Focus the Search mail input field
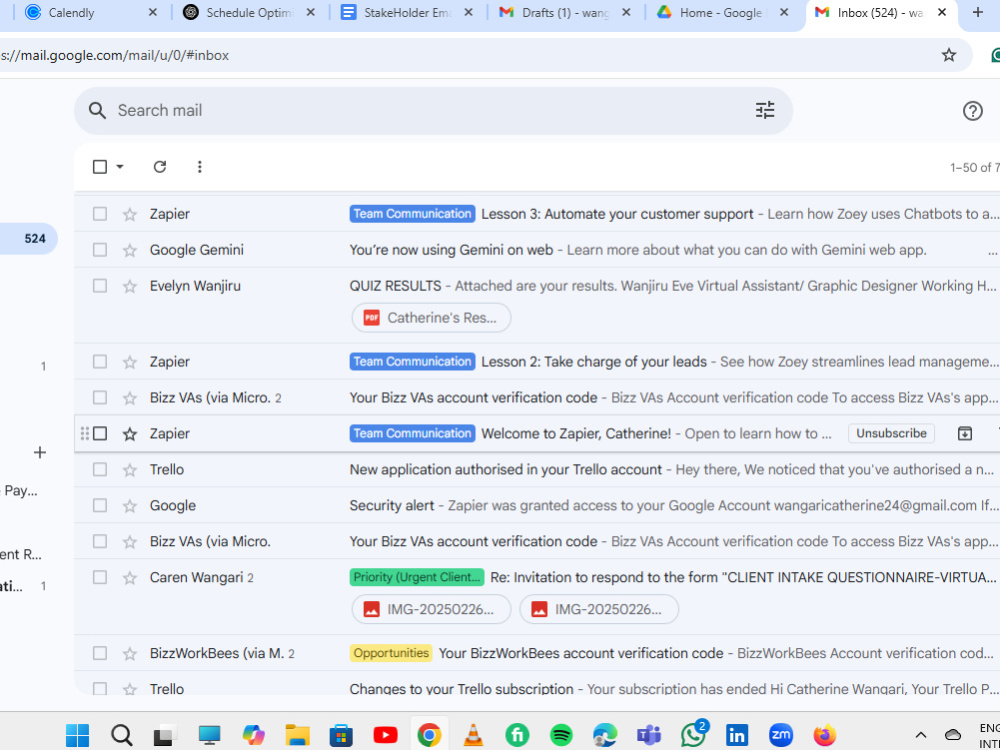 click(x=434, y=111)
